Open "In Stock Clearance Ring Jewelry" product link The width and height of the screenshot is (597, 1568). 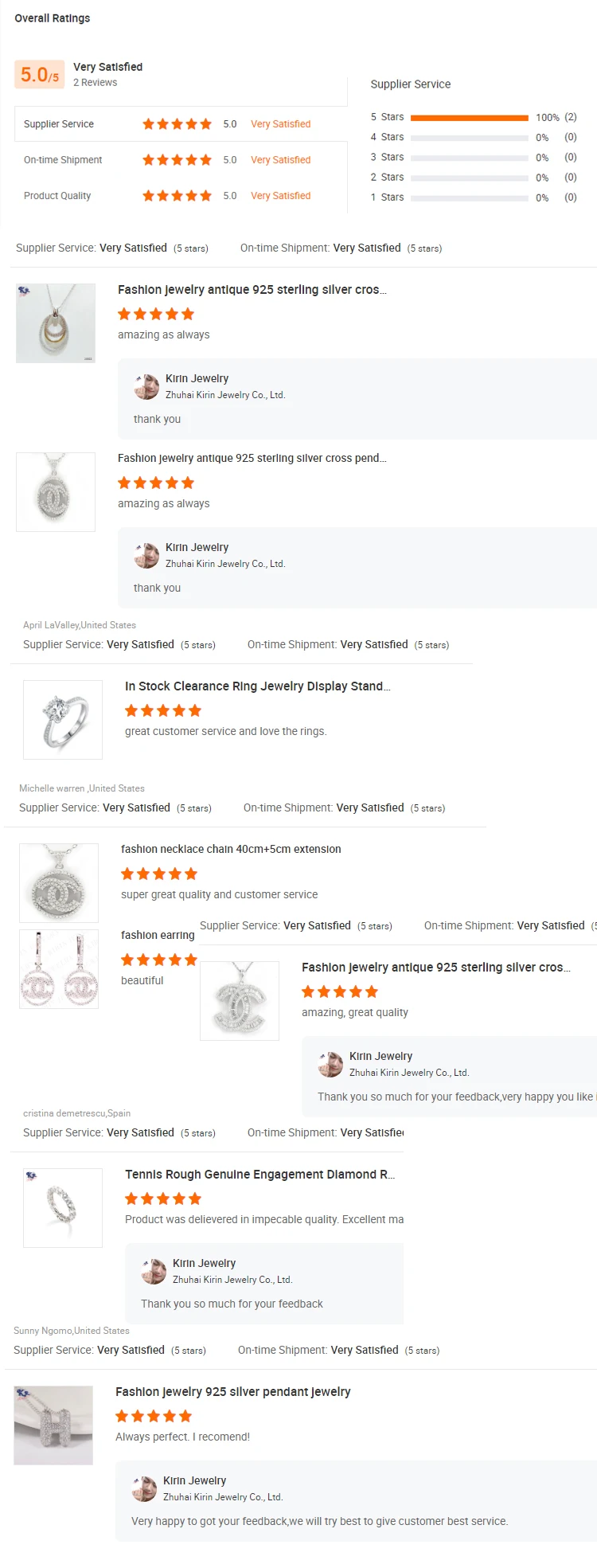click(x=257, y=686)
